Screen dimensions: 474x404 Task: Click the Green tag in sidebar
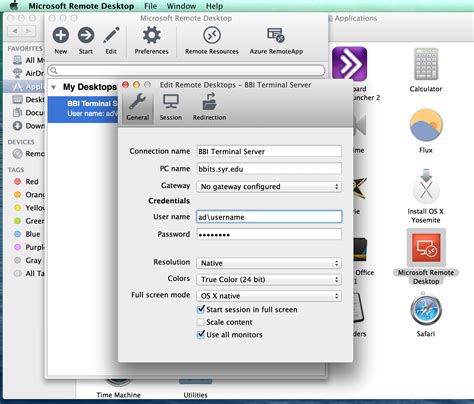pos(29,221)
